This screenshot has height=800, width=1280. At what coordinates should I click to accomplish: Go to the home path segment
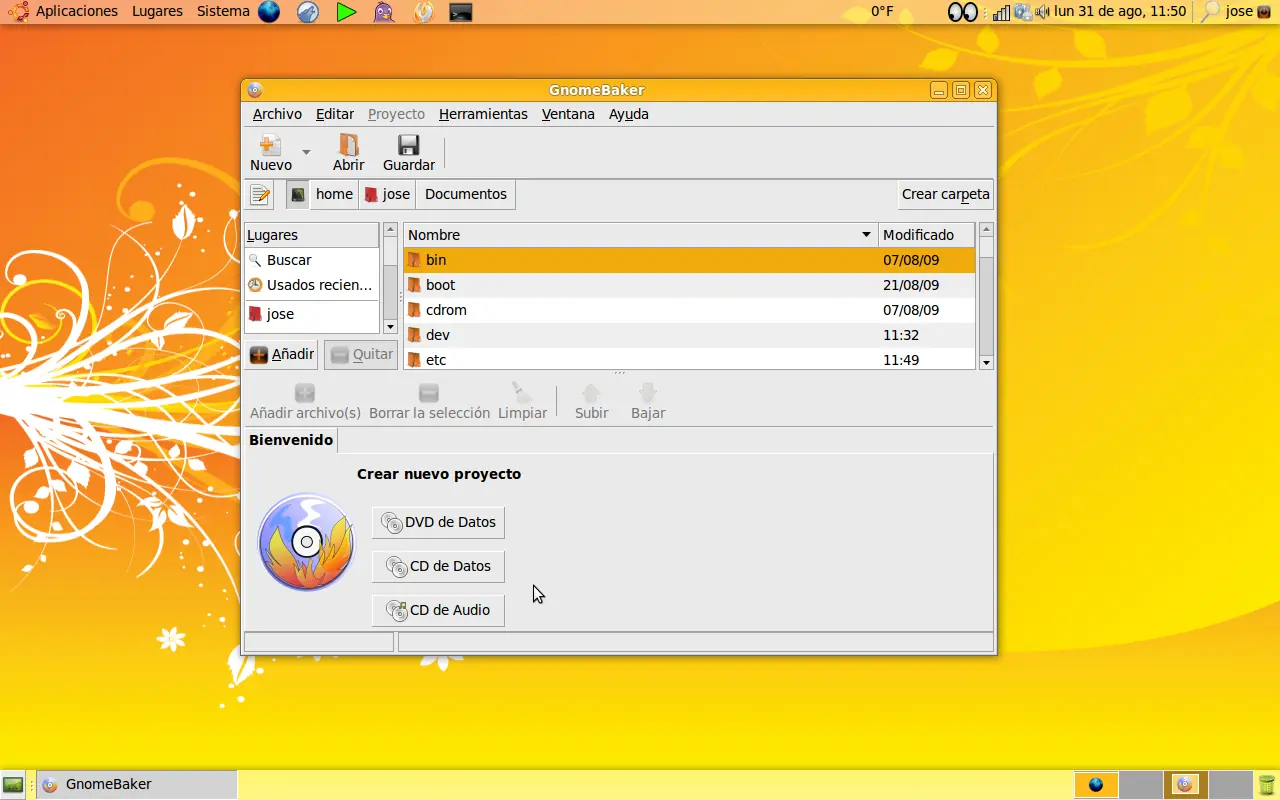click(334, 195)
